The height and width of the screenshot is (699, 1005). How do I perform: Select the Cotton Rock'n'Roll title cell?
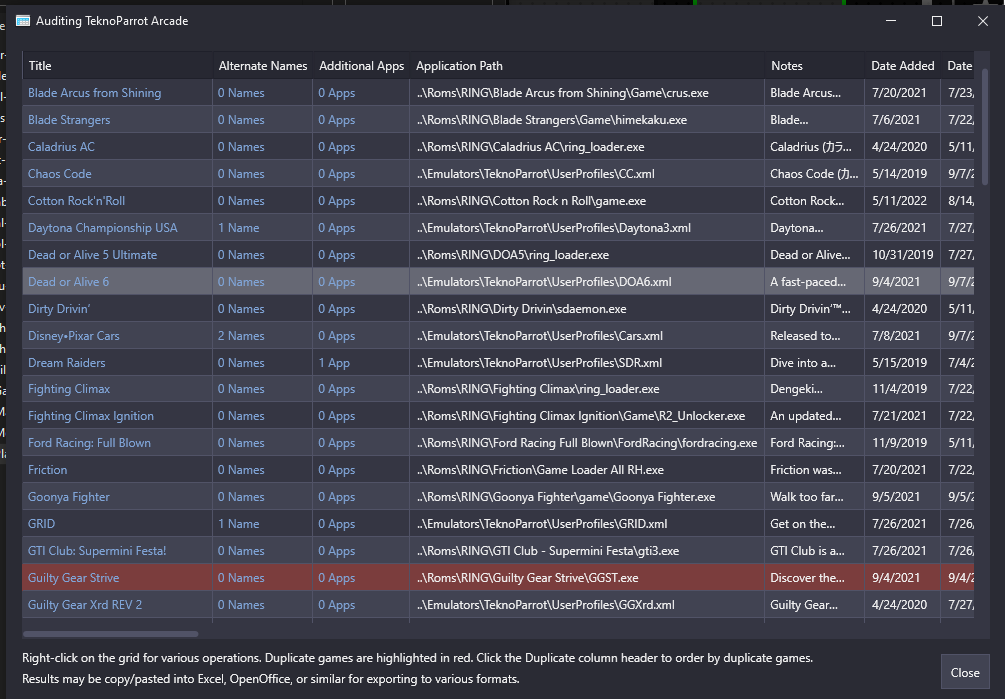(x=117, y=201)
